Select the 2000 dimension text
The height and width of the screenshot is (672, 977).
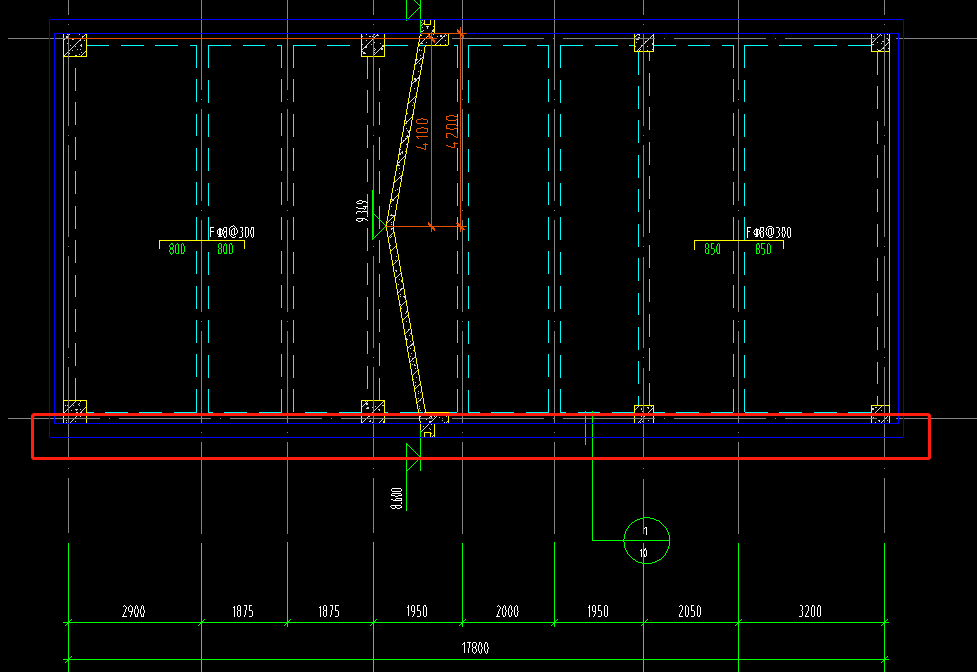coord(507,612)
